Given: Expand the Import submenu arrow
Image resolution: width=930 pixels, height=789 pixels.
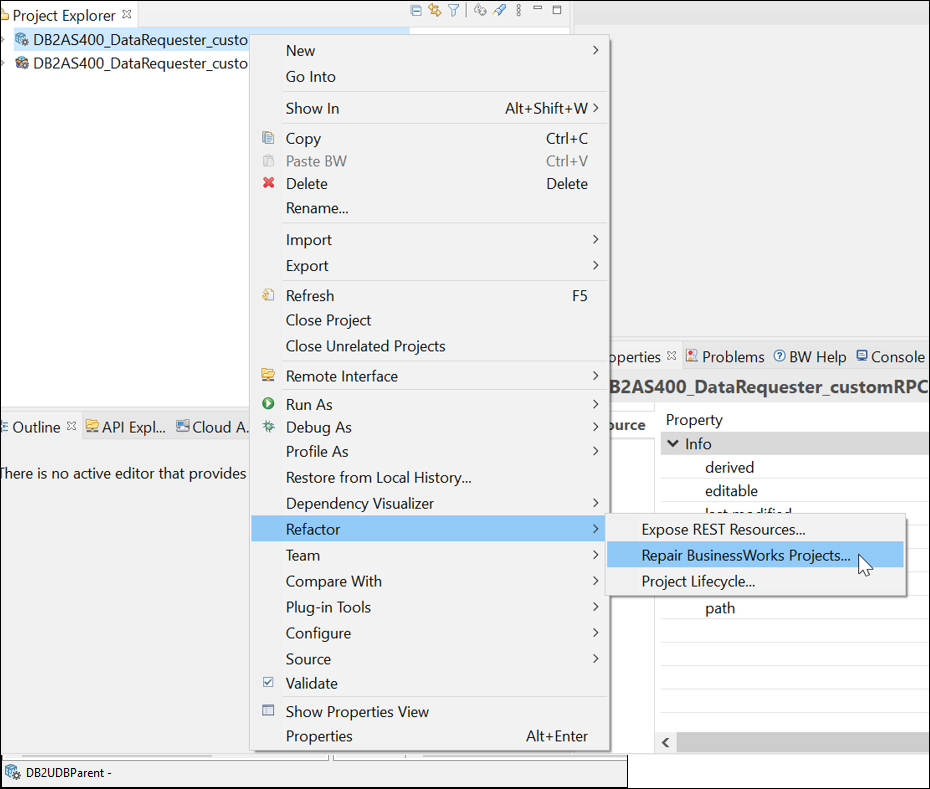Looking at the screenshot, I should [x=595, y=240].
